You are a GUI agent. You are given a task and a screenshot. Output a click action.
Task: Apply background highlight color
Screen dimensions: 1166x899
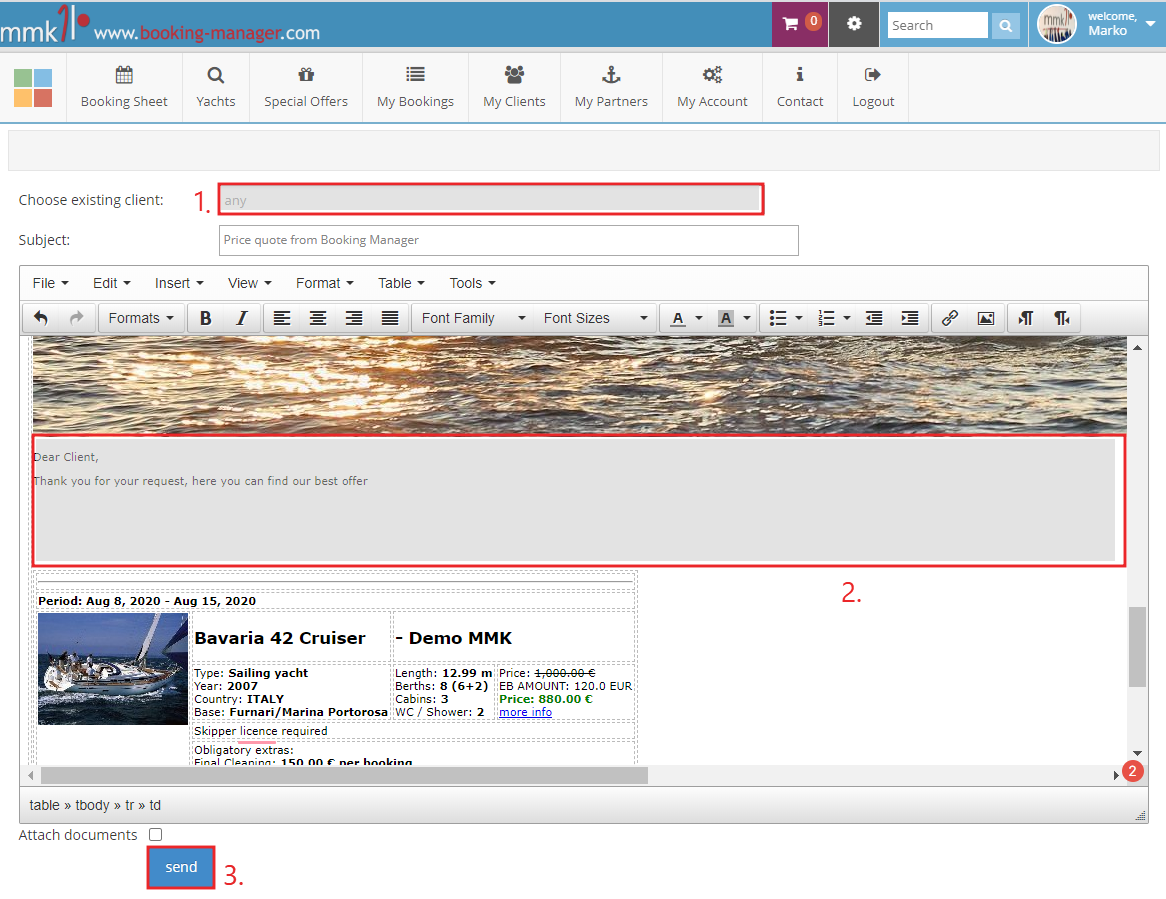click(726, 318)
